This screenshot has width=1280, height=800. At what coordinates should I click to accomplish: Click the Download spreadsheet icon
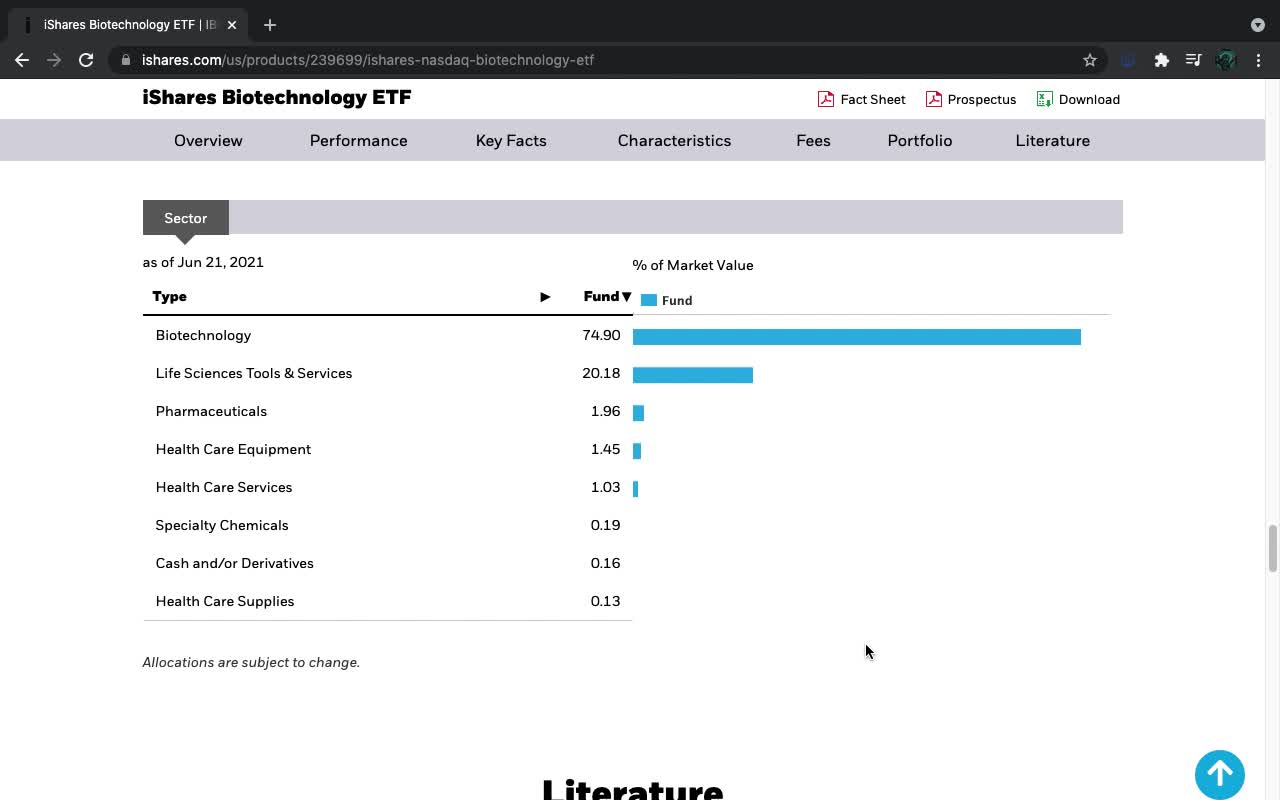1044,99
